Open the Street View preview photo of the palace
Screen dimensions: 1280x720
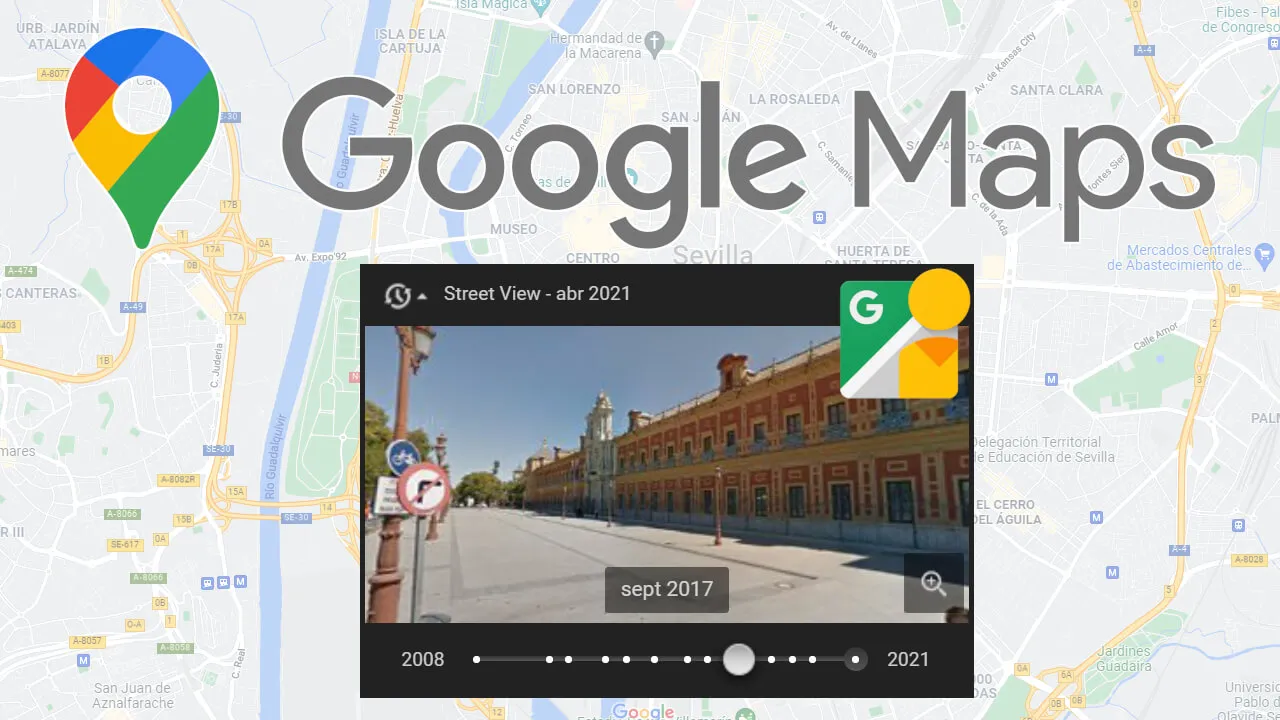[667, 474]
